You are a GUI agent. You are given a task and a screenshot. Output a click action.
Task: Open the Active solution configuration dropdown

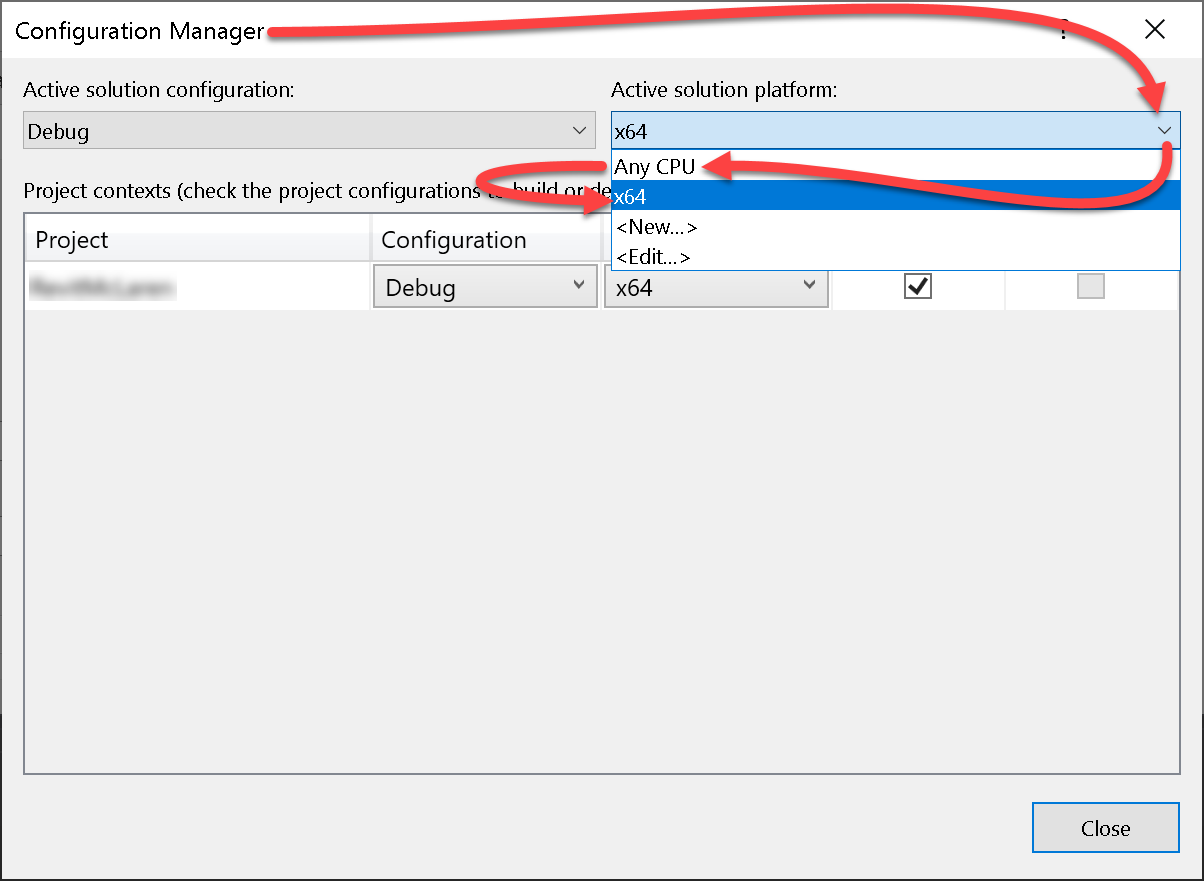point(307,131)
